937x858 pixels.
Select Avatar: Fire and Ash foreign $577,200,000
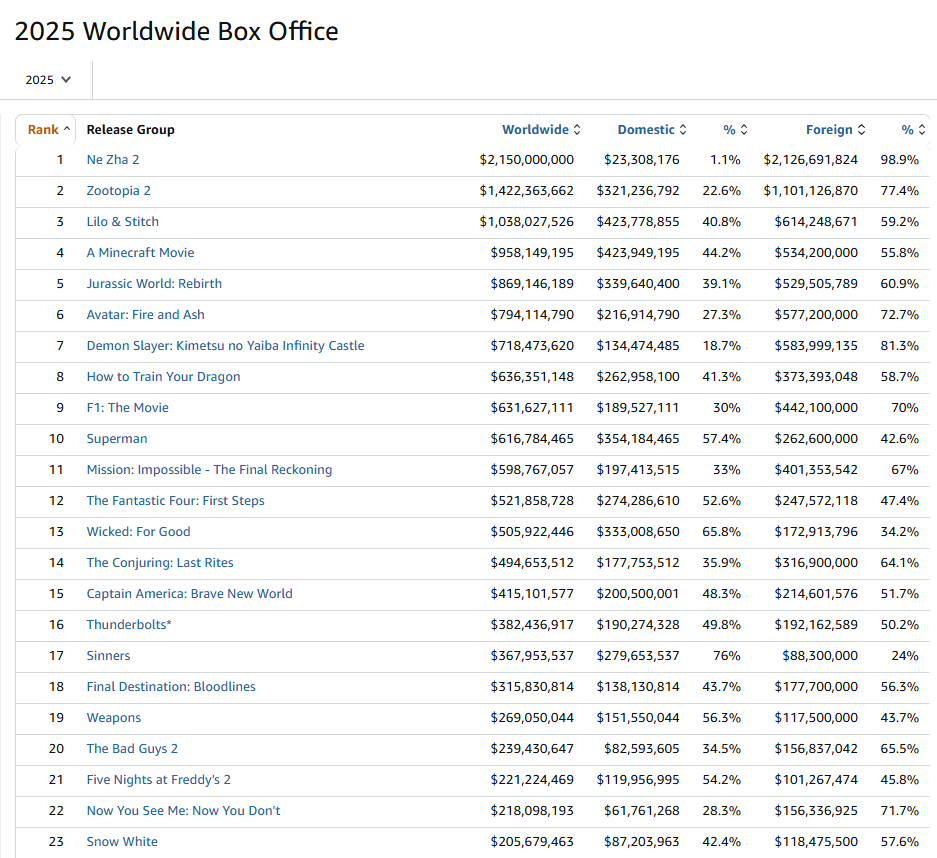816,315
